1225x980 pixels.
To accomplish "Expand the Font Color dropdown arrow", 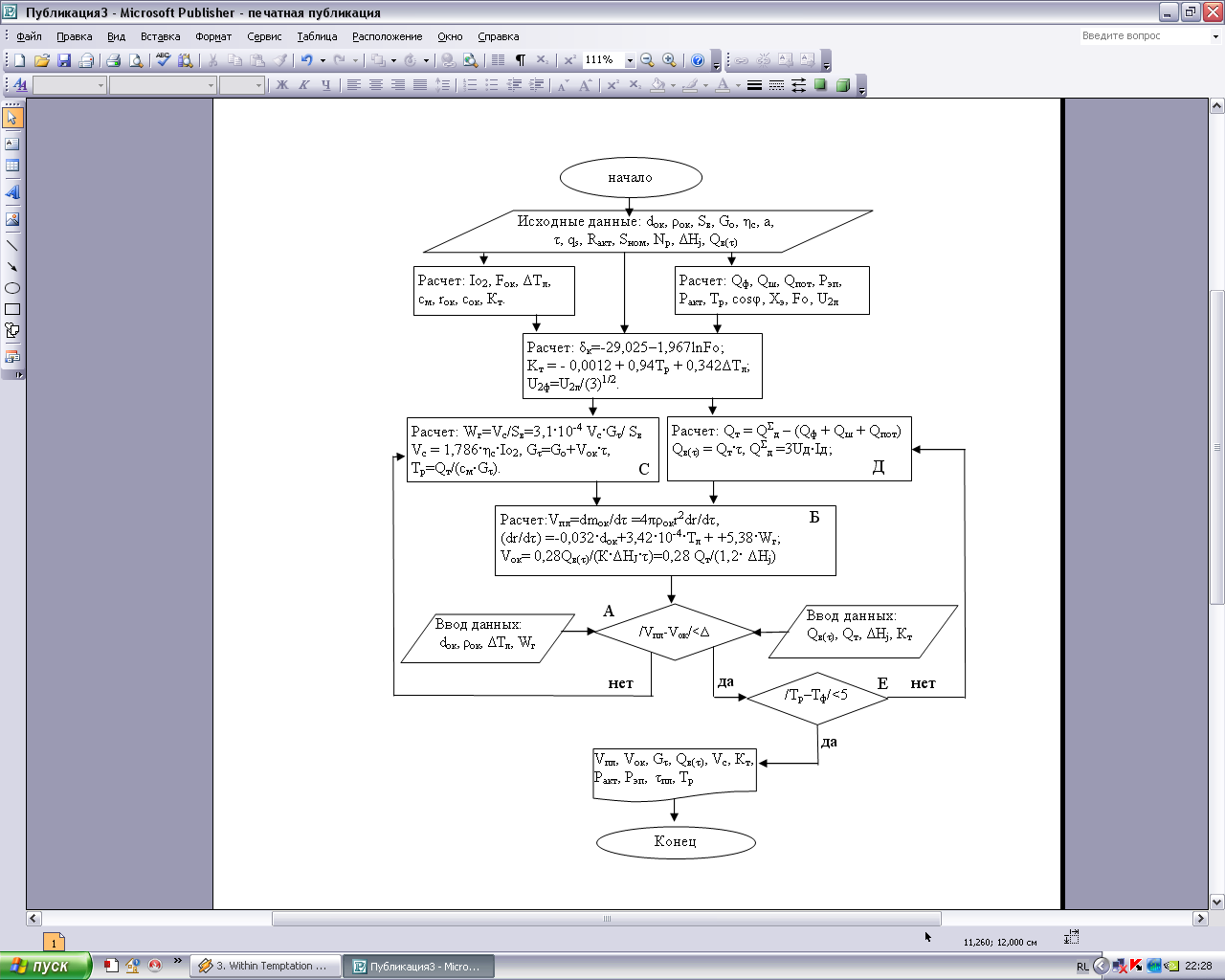I will (738, 85).
